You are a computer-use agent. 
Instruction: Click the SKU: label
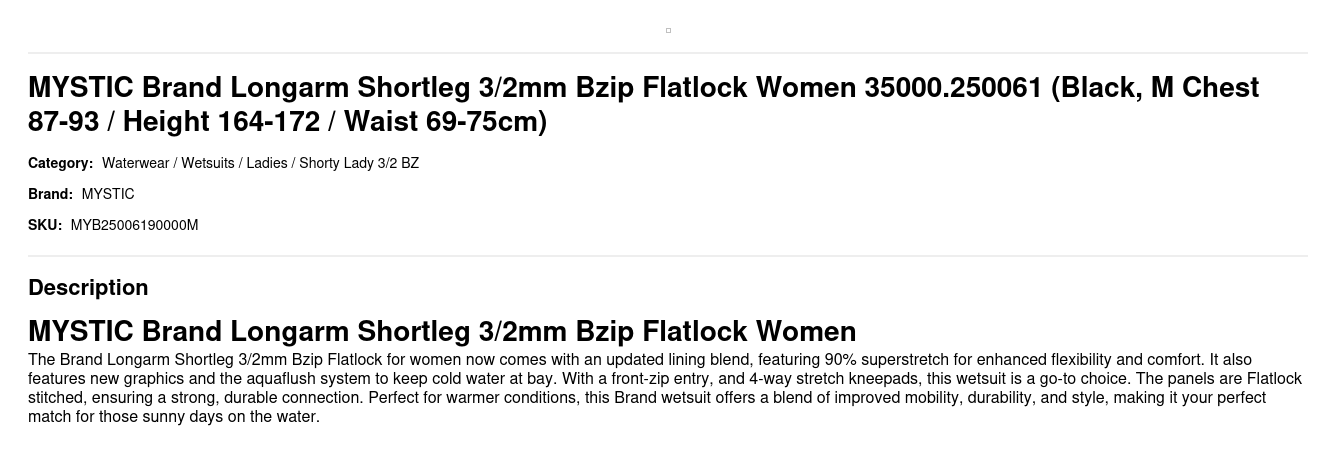coord(45,225)
